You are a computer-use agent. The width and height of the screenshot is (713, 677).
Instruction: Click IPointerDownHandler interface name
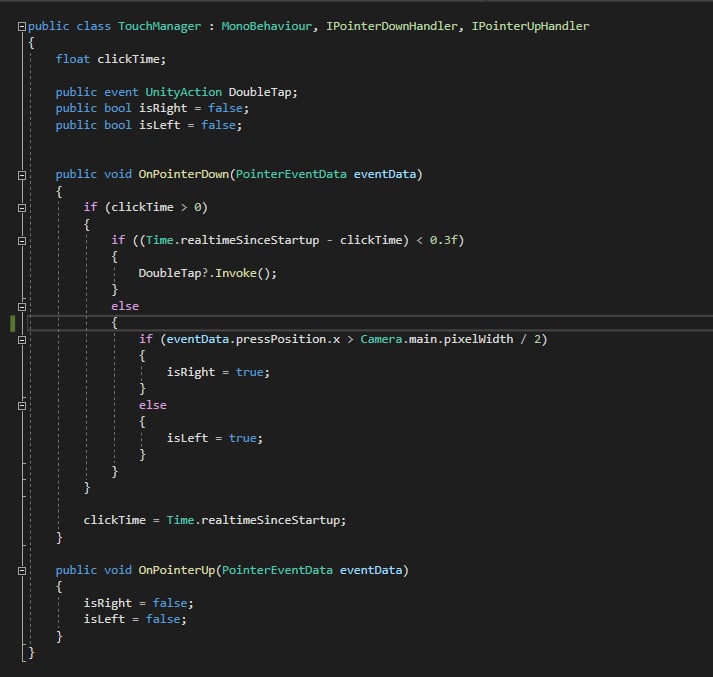392,26
